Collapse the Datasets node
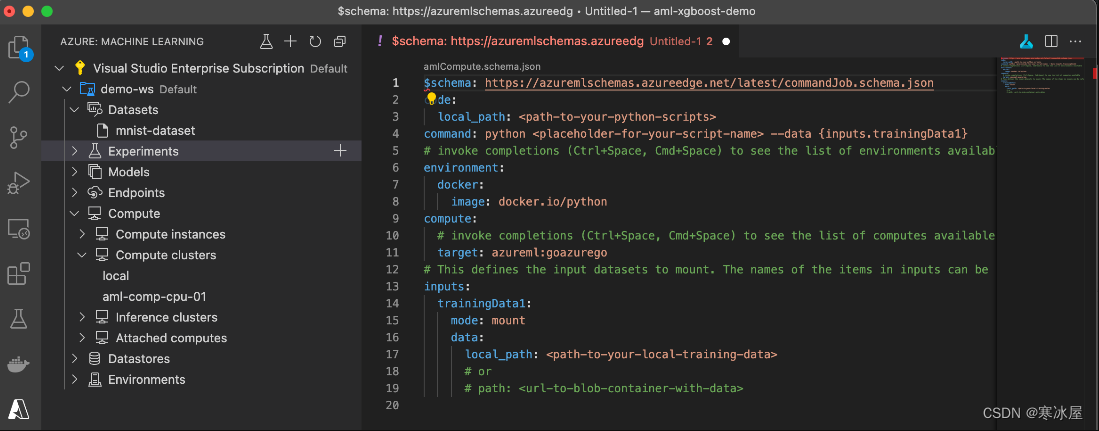The width and height of the screenshot is (1099, 431). [74, 110]
